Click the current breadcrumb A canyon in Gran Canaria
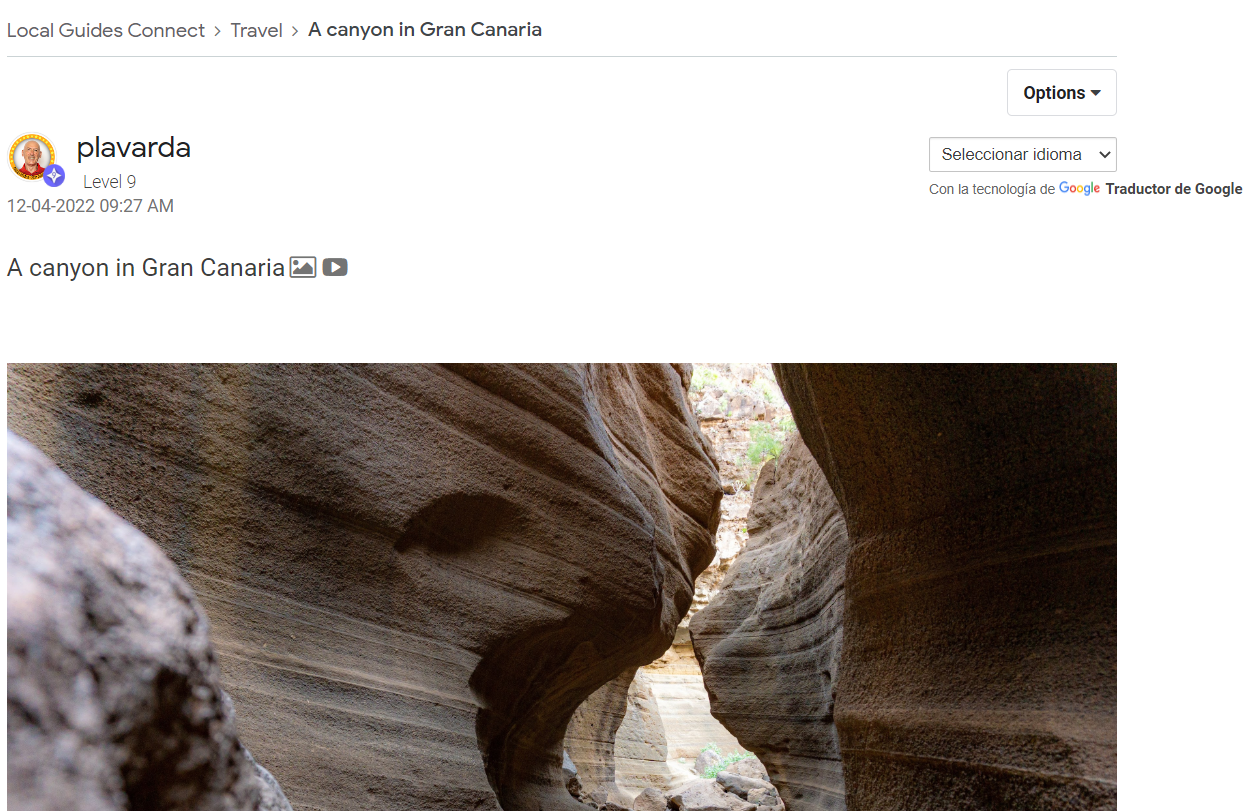Viewport: 1249px width, 811px height. 425,30
